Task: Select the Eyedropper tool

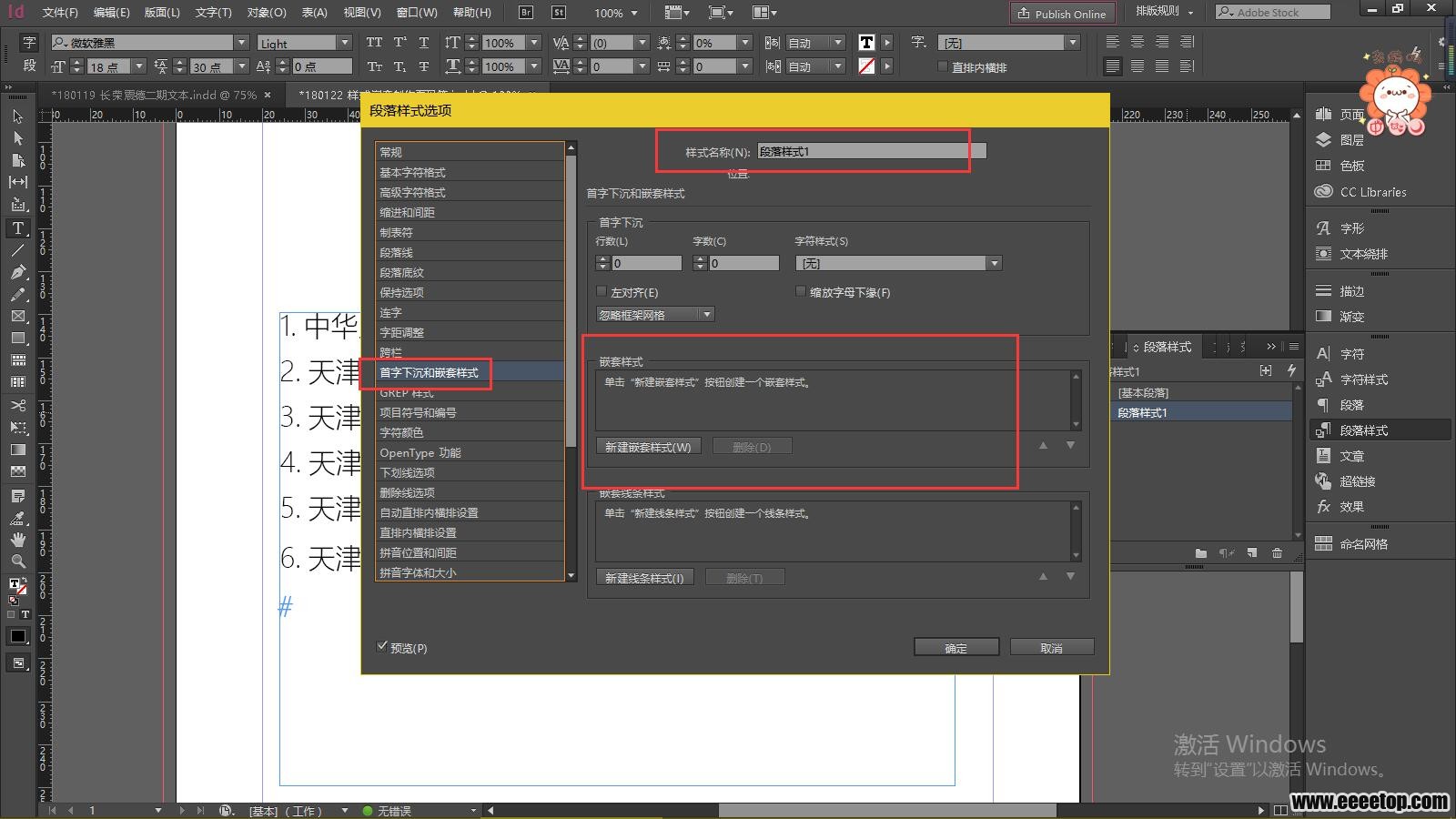Action: pos(17,518)
